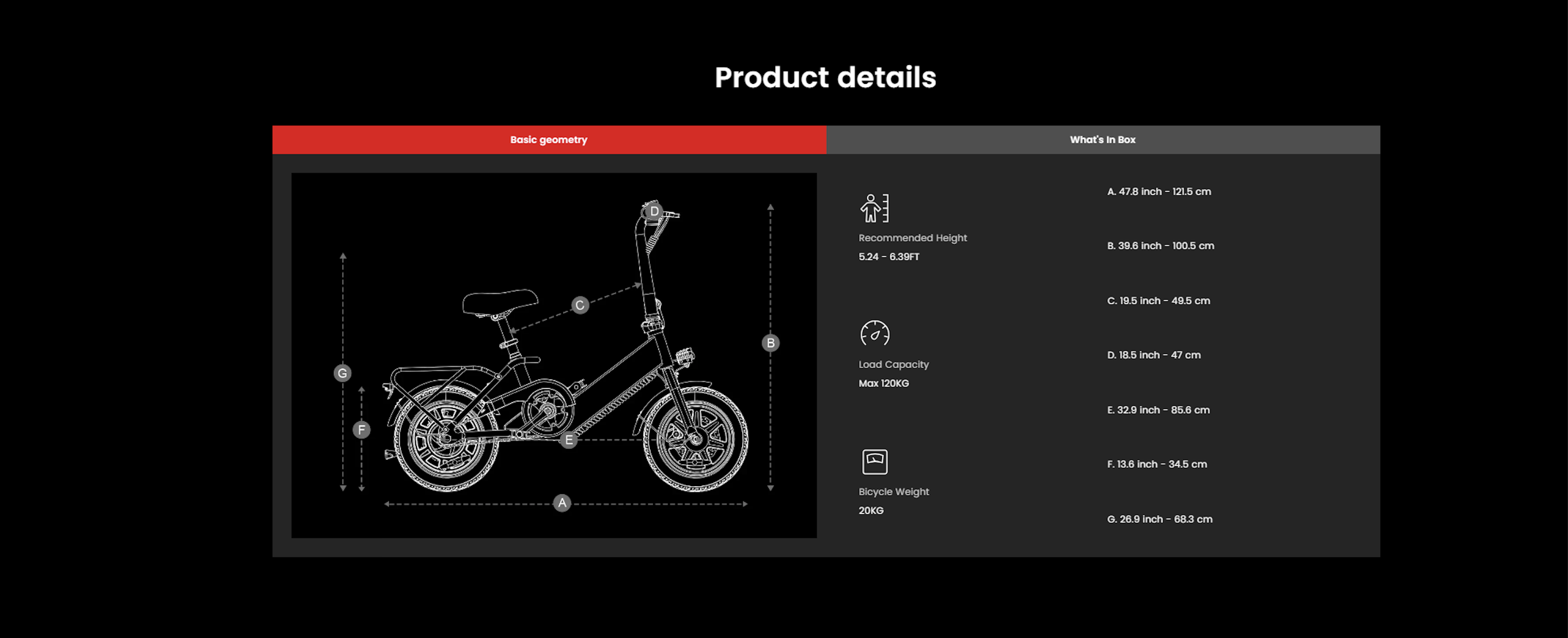Click the Load Capacity label
Viewport: 1568px width, 638px height.
(893, 364)
